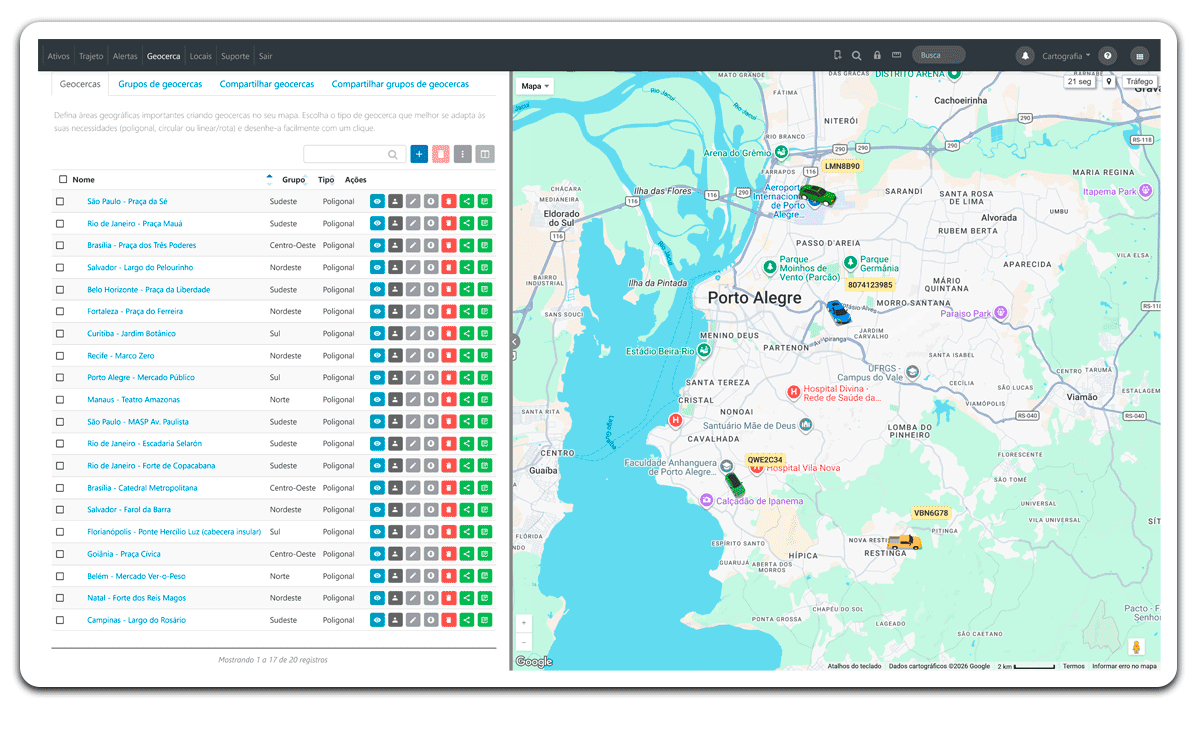Edit the Rio de Janeiro - Praça Mauá geofence

click(413, 223)
